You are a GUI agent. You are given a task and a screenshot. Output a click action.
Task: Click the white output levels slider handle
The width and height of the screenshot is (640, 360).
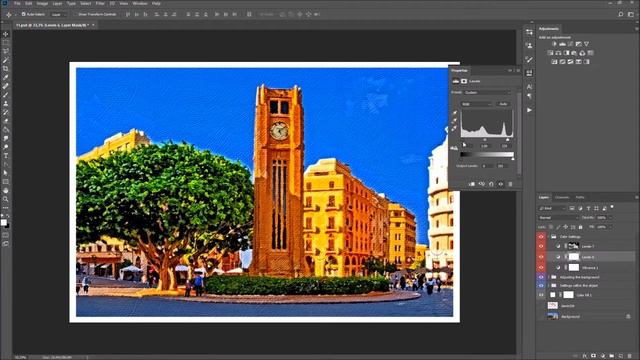513,158
